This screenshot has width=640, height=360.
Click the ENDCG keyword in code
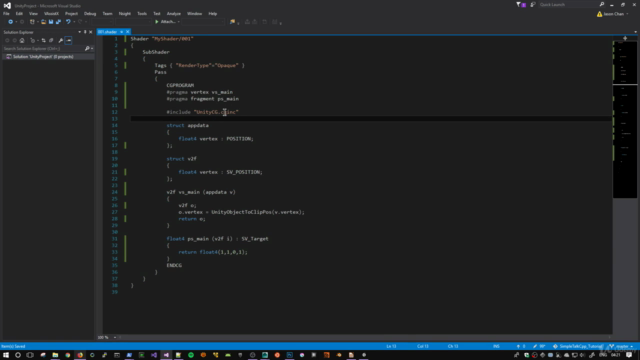pos(174,265)
